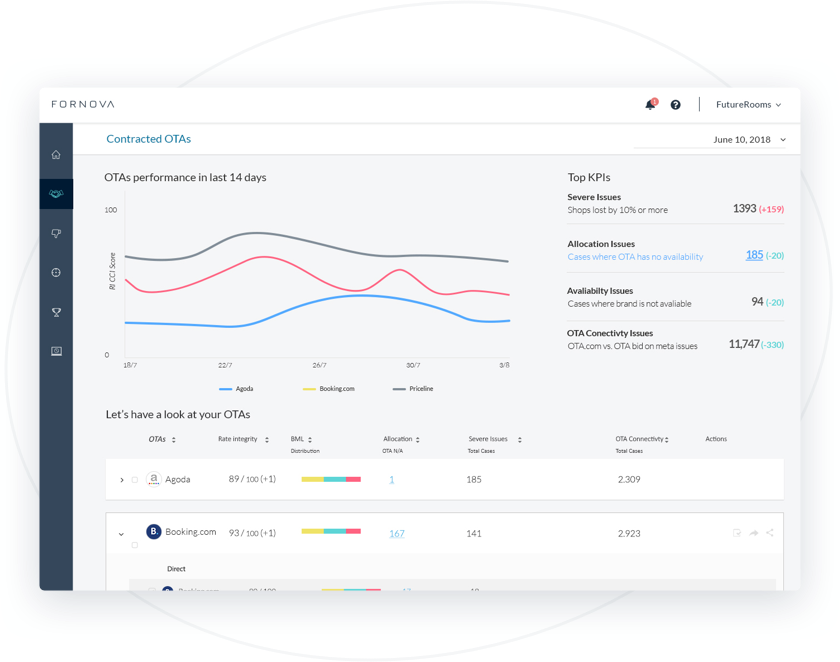Click the bottom monitor icon in the sidebar

coord(56,350)
